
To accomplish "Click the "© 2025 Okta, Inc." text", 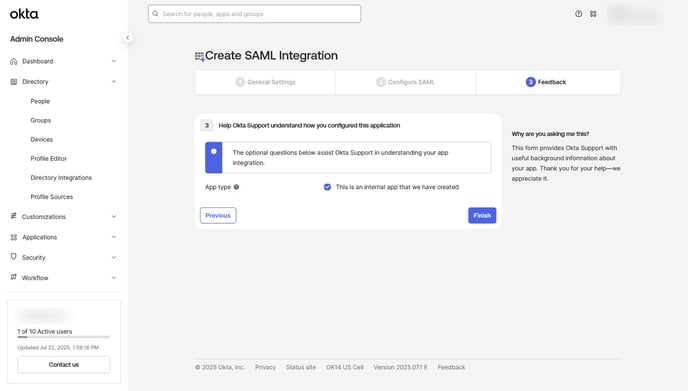I will click(220, 367).
